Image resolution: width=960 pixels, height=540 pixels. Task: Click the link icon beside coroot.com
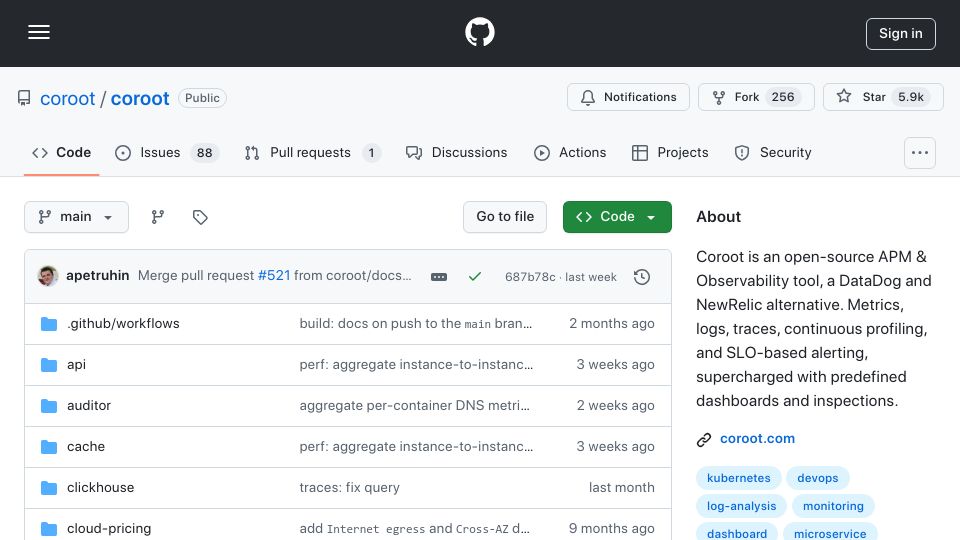[704, 440]
